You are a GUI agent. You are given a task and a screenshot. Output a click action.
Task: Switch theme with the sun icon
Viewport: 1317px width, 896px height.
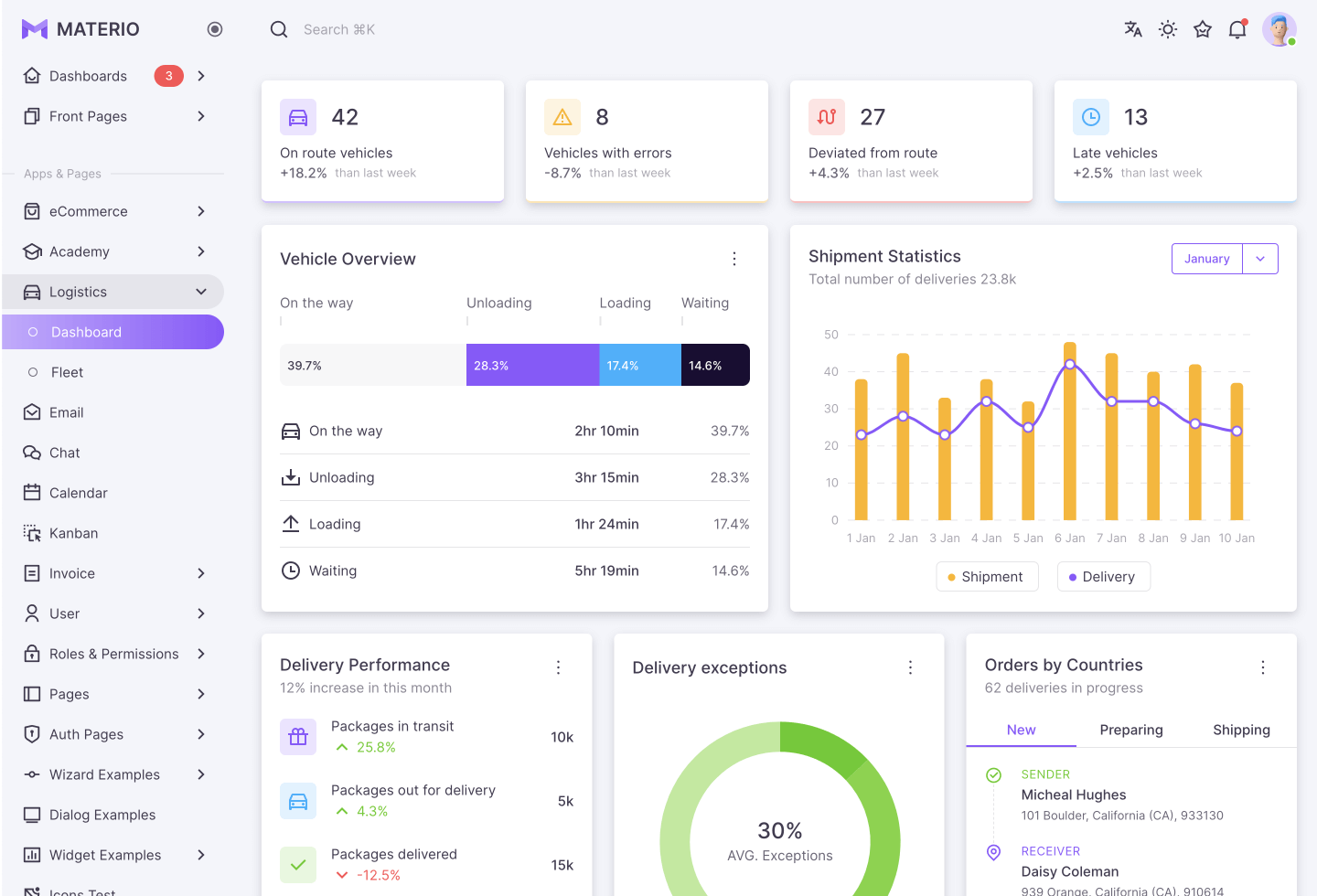[1168, 29]
